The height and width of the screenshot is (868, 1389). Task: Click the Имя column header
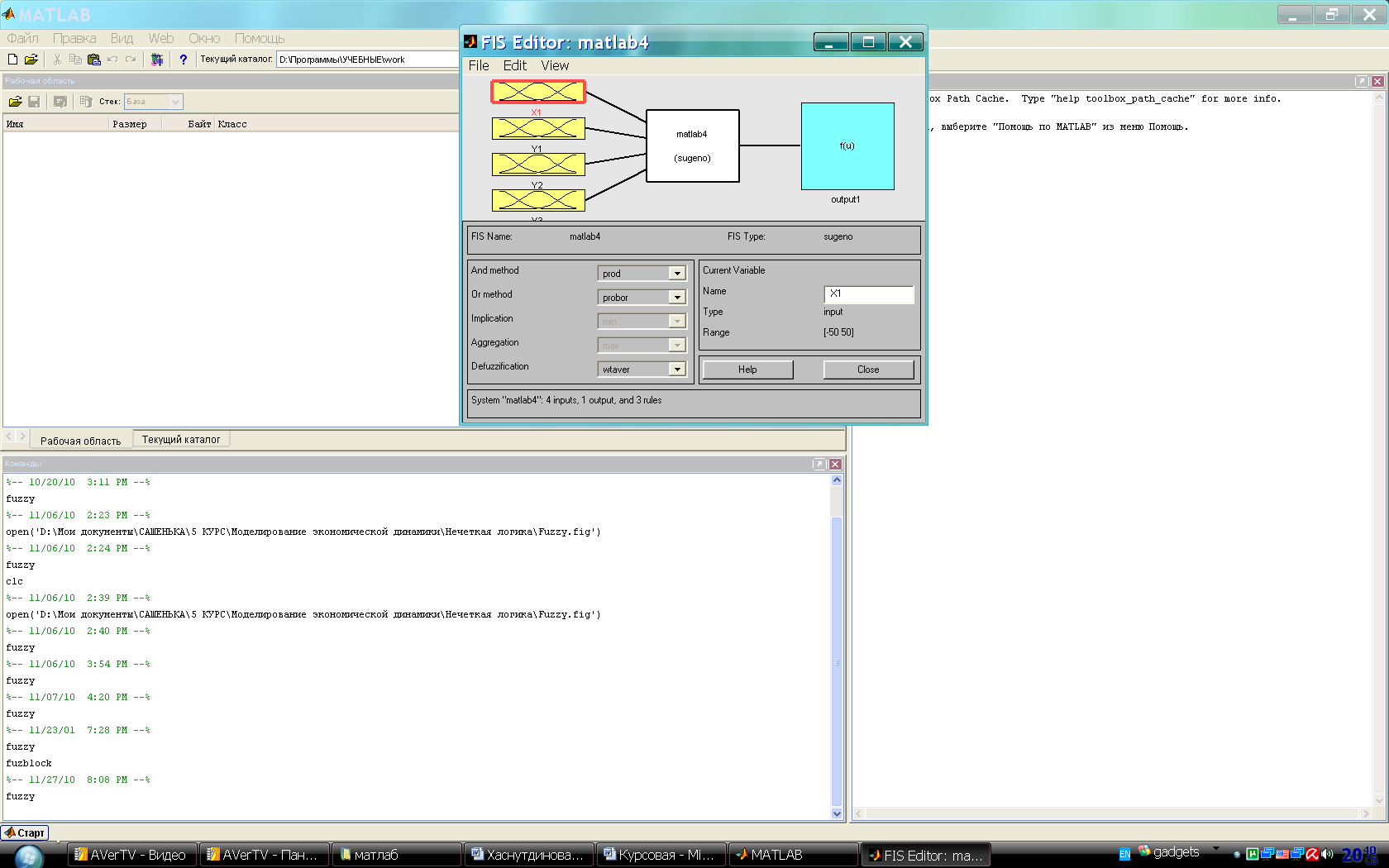56,124
